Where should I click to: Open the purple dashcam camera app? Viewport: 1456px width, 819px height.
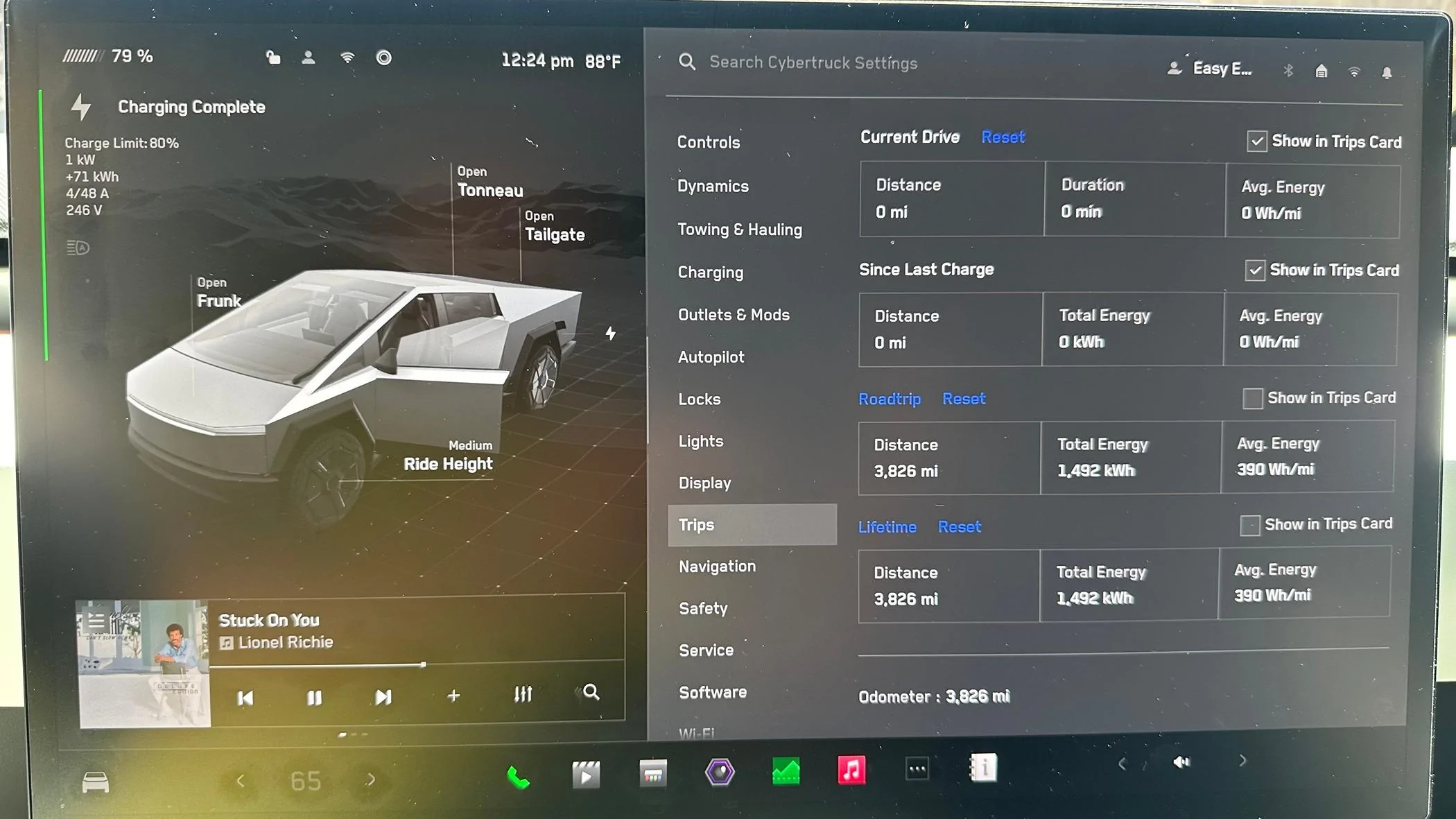click(x=719, y=771)
